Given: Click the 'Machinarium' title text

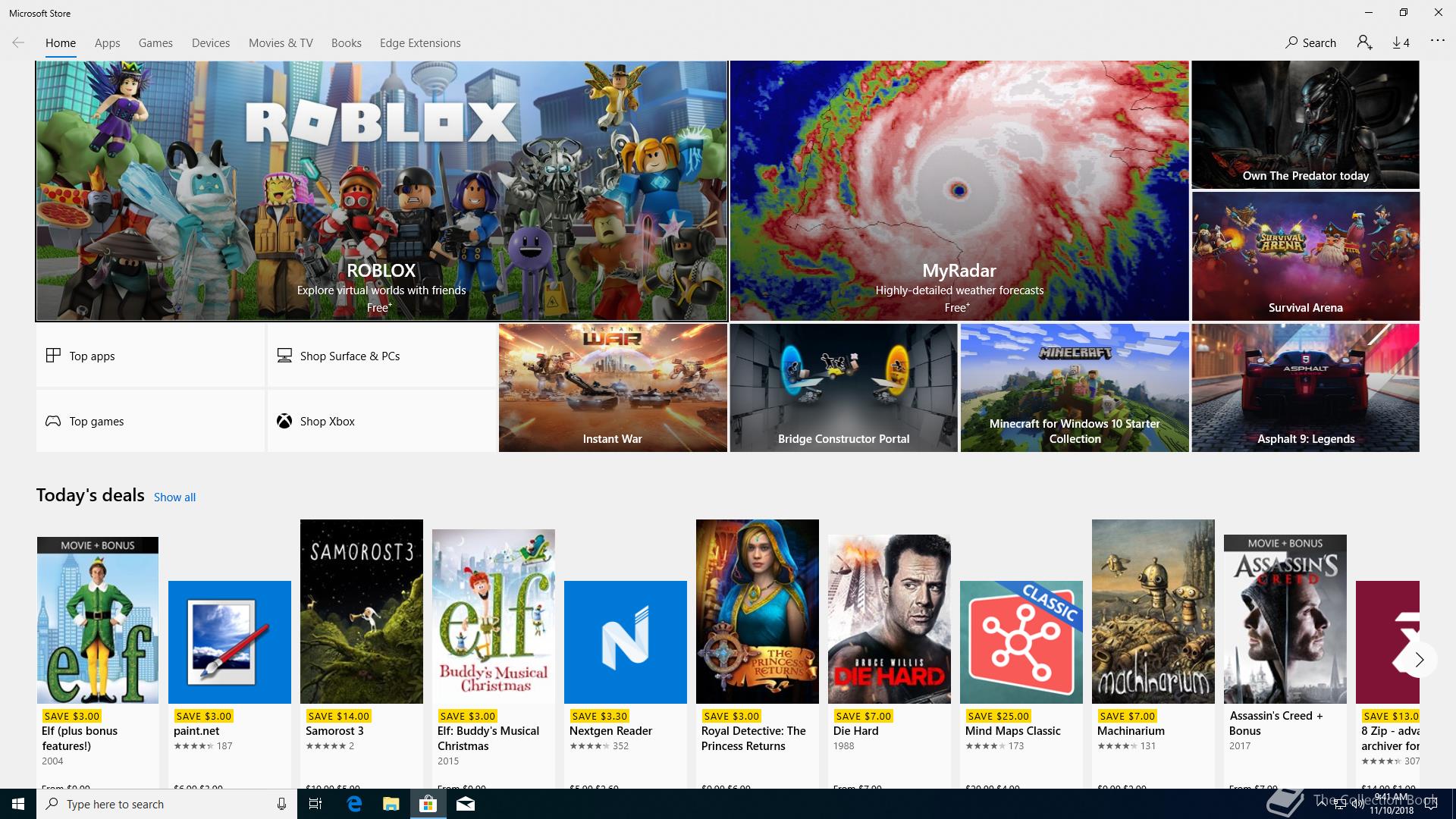Looking at the screenshot, I should click(1131, 731).
